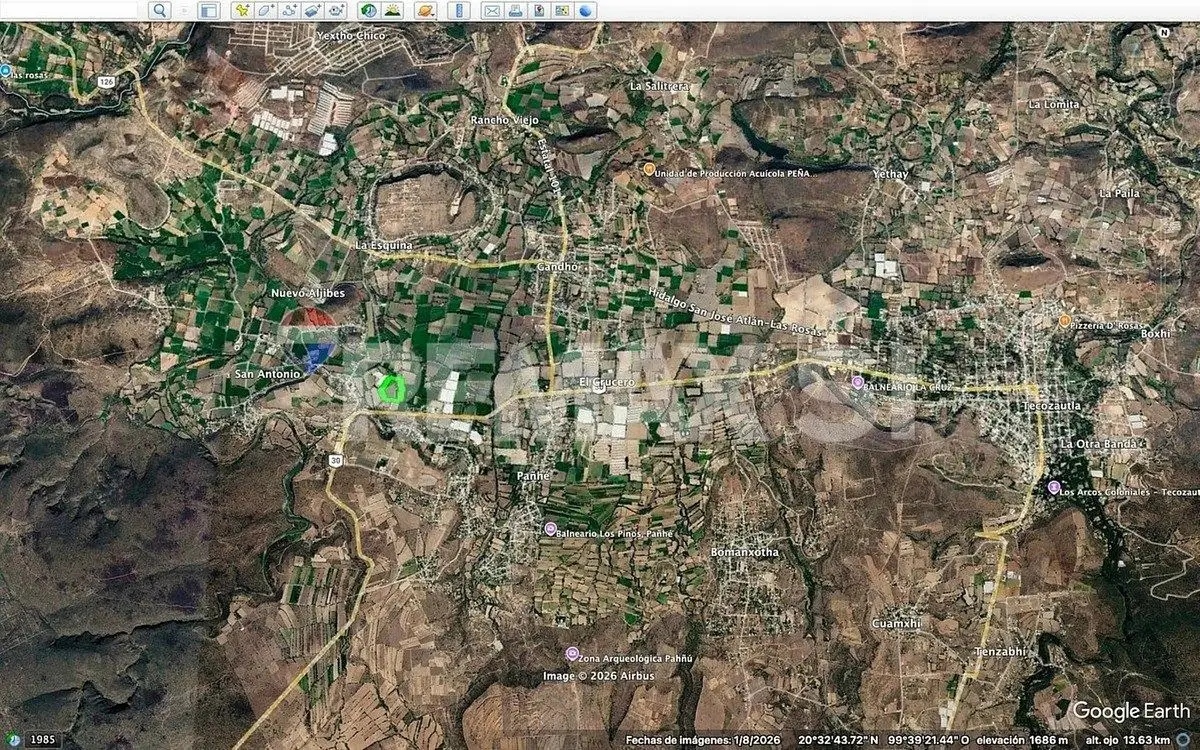Record a tour with the camera icon

[x=337, y=10]
